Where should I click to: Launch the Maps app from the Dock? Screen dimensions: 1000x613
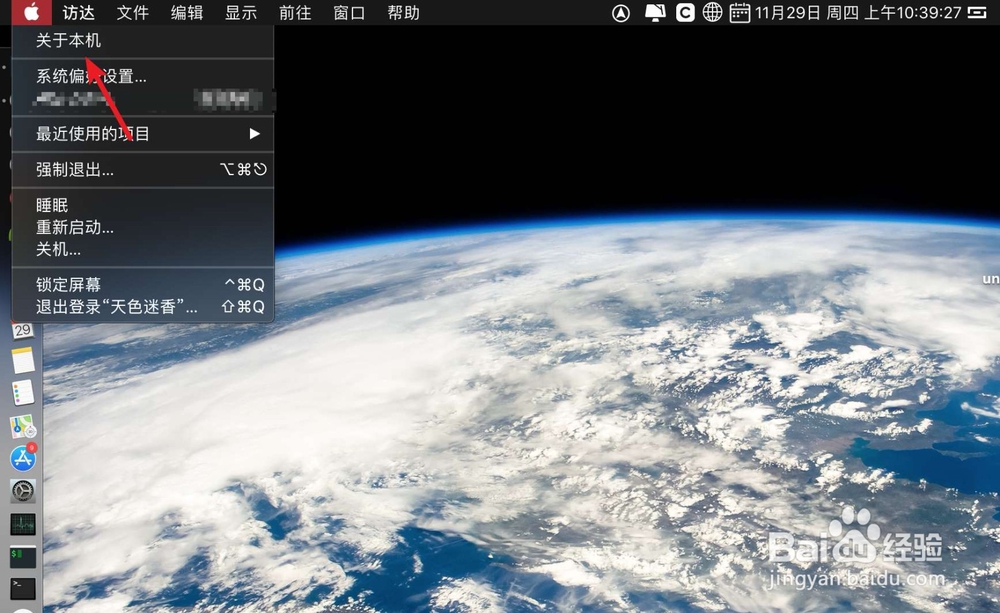(23, 426)
